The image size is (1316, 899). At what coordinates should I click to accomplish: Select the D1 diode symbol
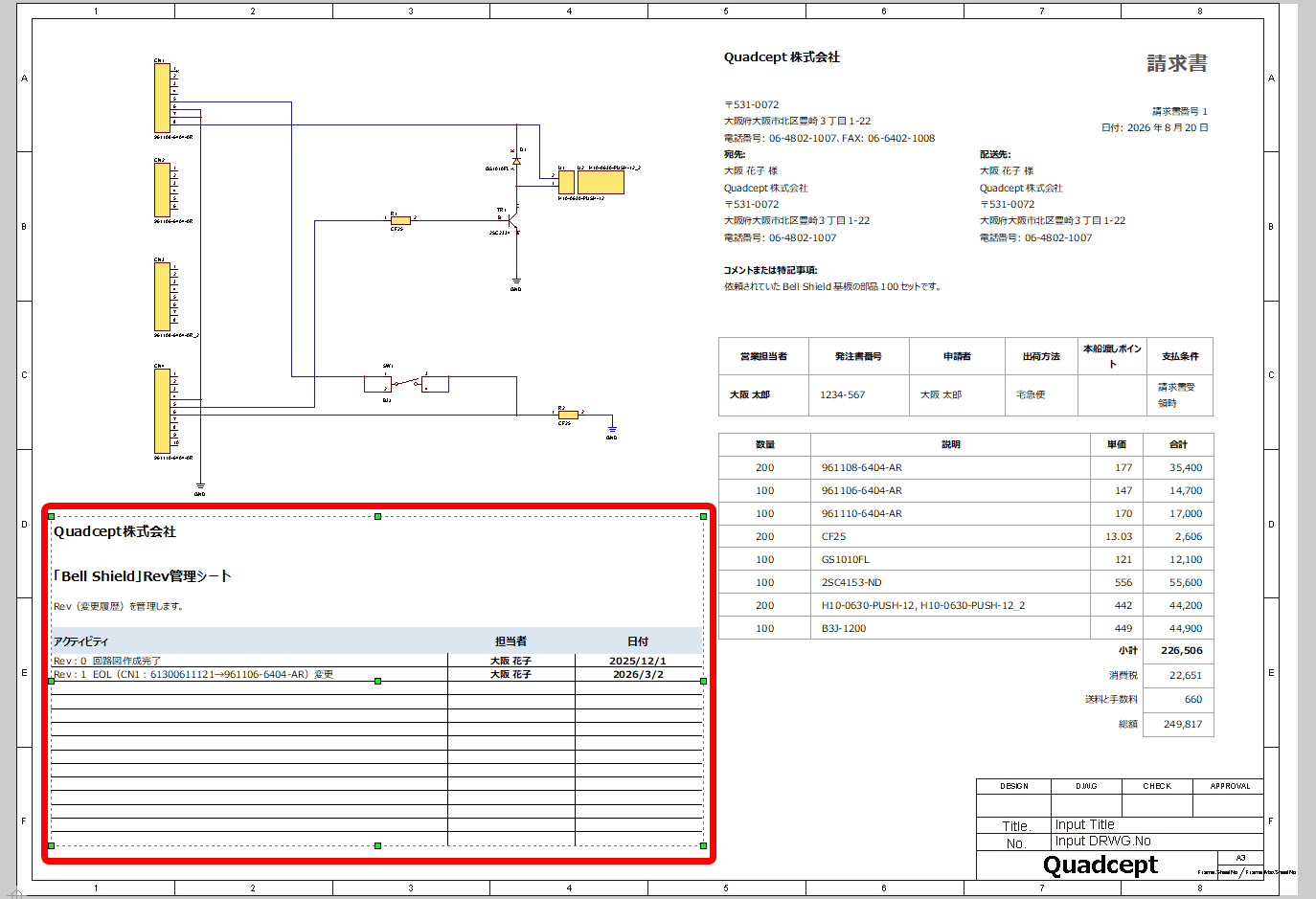point(516,161)
